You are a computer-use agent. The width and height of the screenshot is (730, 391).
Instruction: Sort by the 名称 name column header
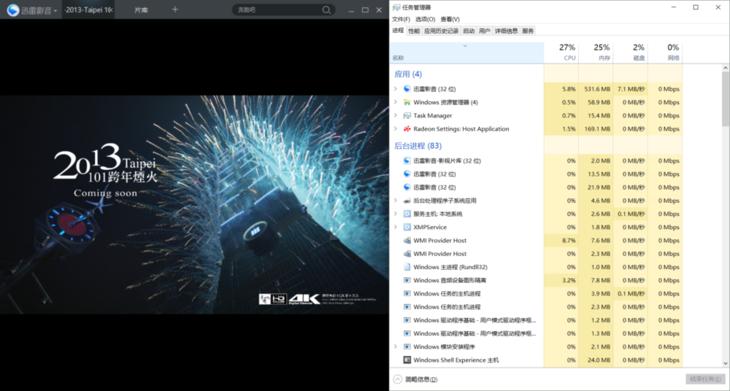tap(467, 53)
